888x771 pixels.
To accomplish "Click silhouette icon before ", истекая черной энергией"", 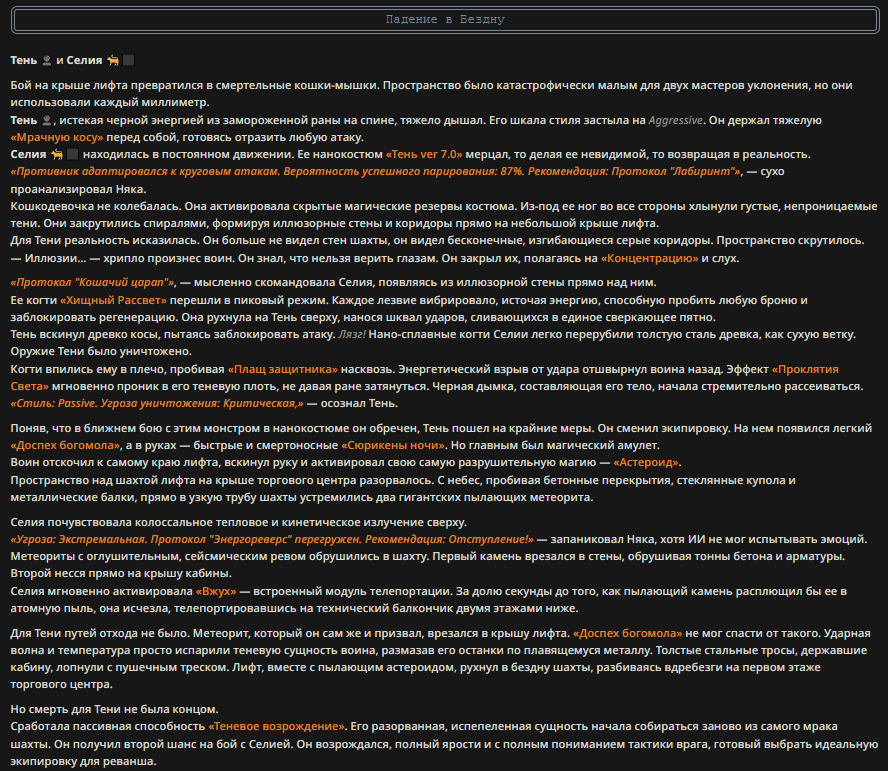I will pyautogui.click(x=46, y=120).
